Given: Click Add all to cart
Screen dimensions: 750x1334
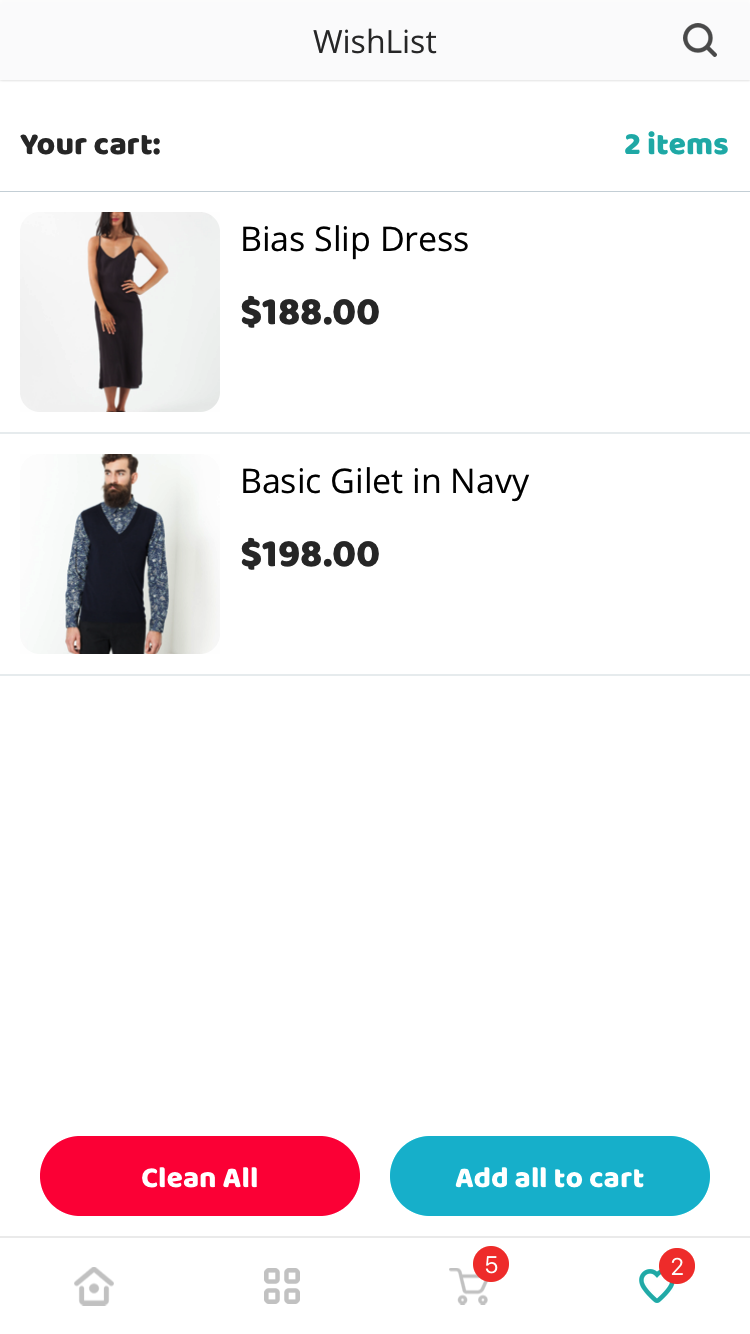Looking at the screenshot, I should pyautogui.click(x=549, y=1176).
